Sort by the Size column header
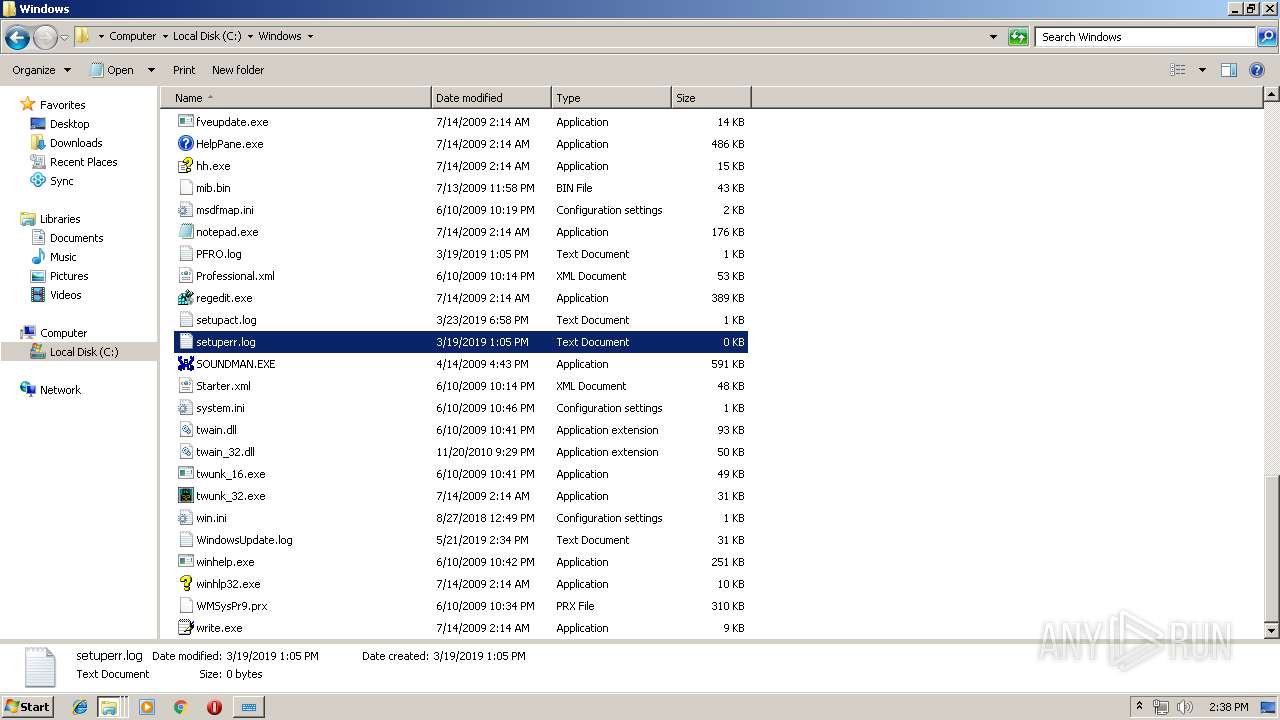The height and width of the screenshot is (720, 1280). 711,98
